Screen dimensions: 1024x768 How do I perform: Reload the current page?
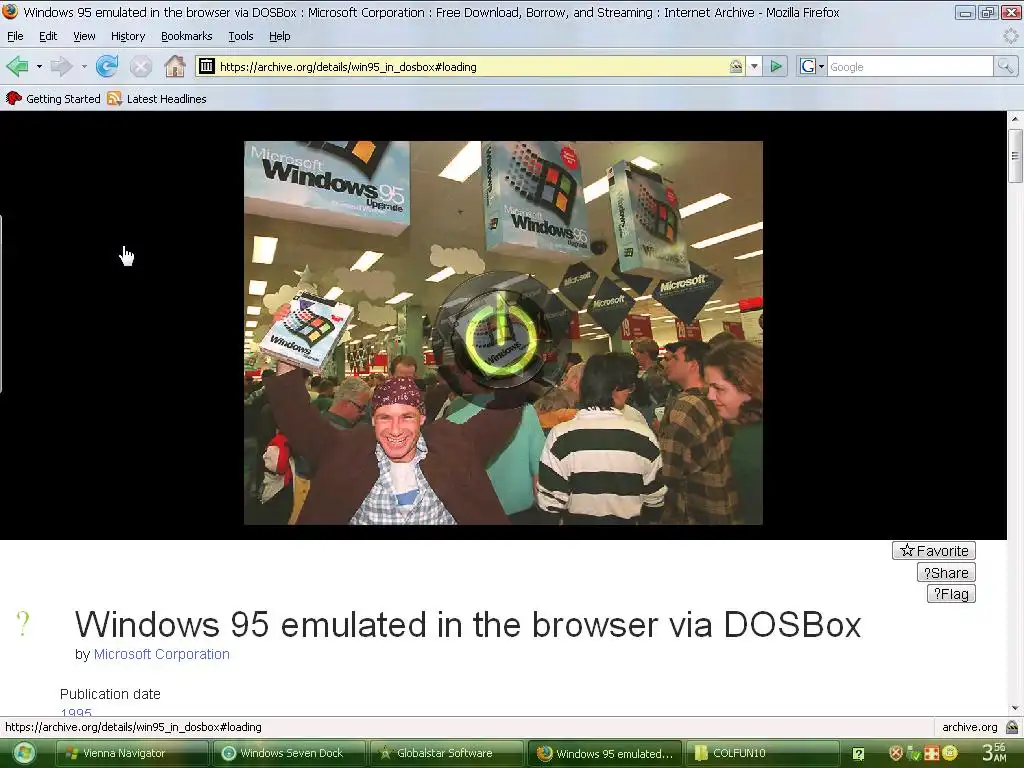tap(107, 66)
